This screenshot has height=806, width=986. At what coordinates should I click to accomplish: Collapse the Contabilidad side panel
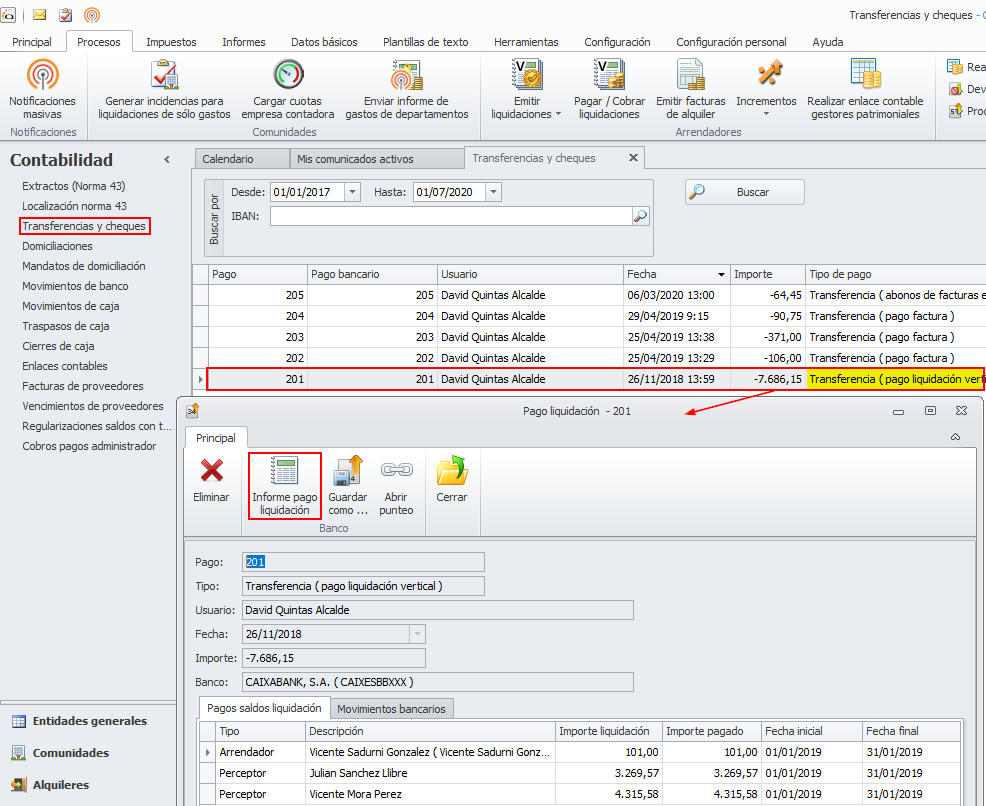click(167, 160)
